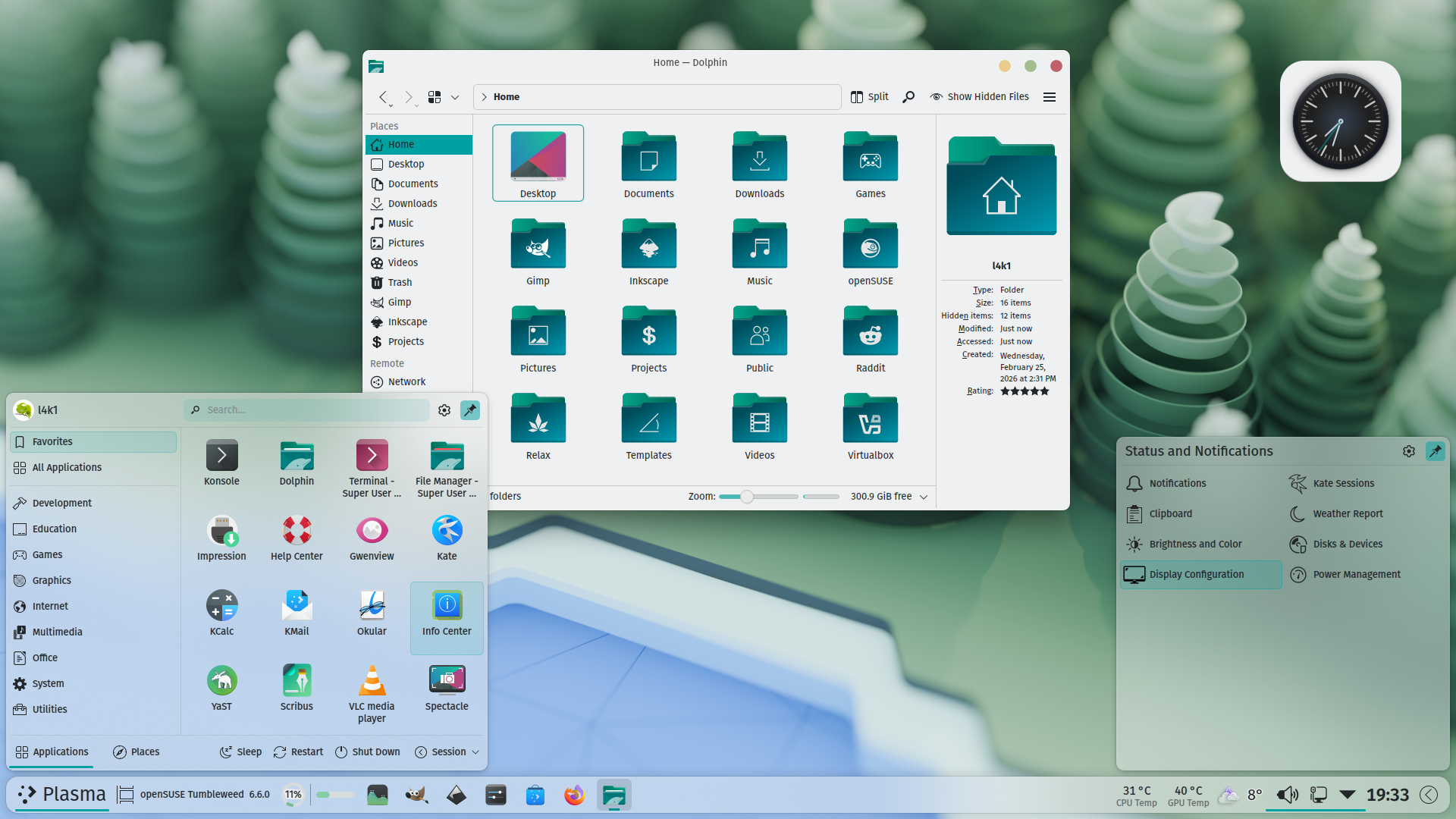This screenshot has width=1456, height=819.
Task: Toggle the launcher menu pin button
Action: pyautogui.click(x=470, y=410)
